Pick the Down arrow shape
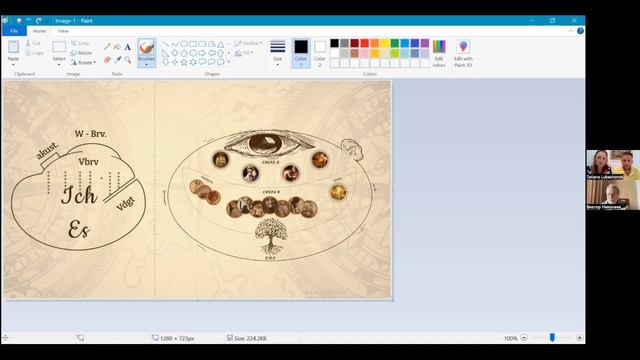Screen dimensions: 640x360 [165, 62]
